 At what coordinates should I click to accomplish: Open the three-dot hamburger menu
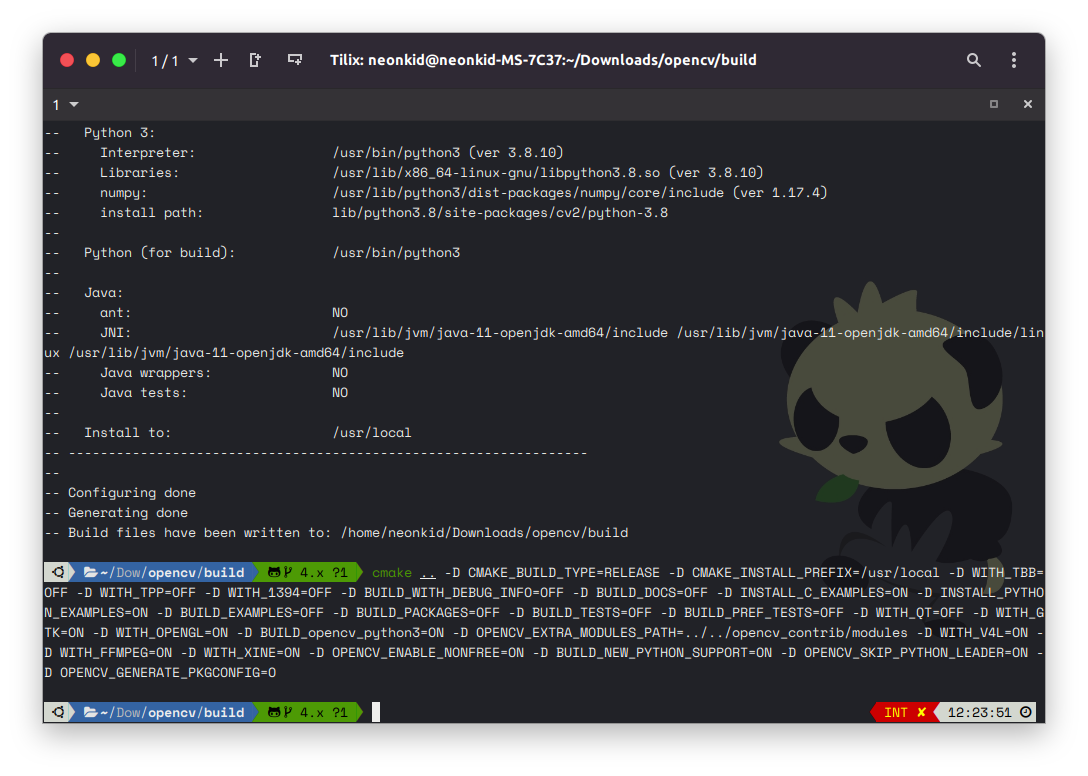click(x=1014, y=60)
